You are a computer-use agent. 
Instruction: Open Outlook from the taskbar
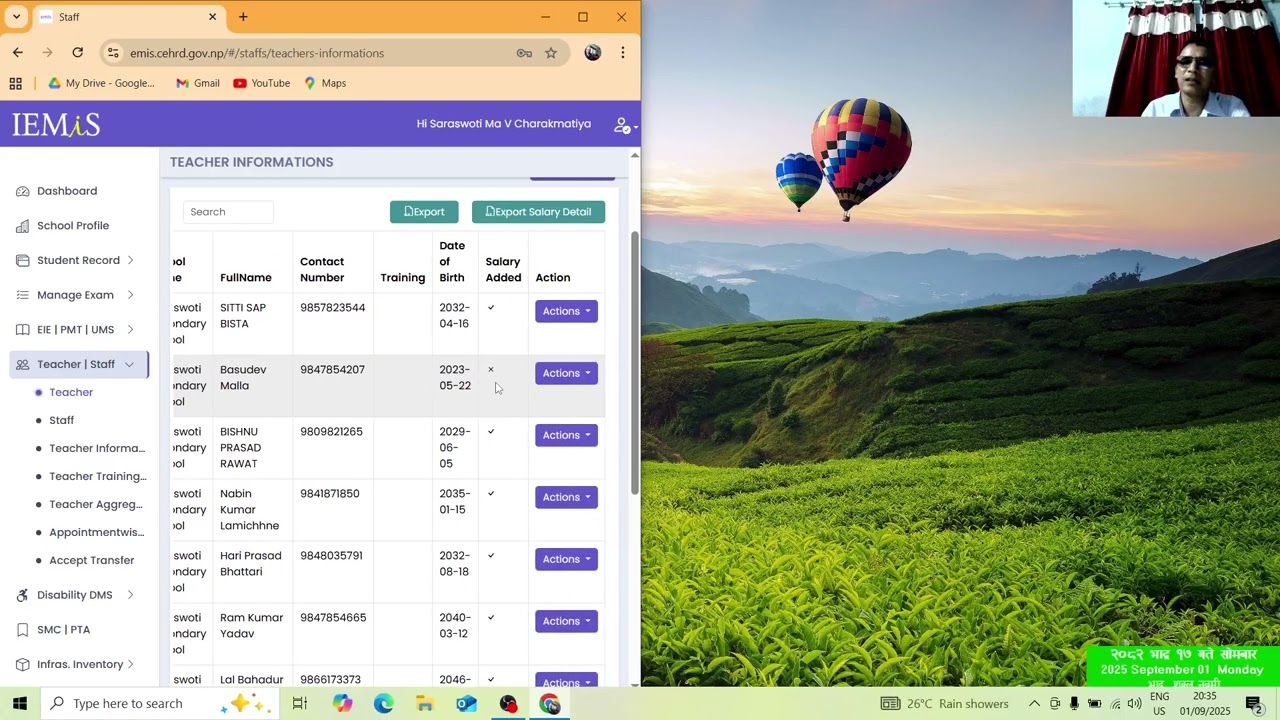(x=467, y=704)
